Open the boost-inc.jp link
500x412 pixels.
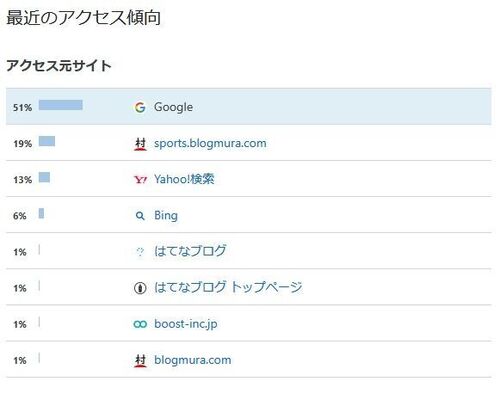(186, 324)
